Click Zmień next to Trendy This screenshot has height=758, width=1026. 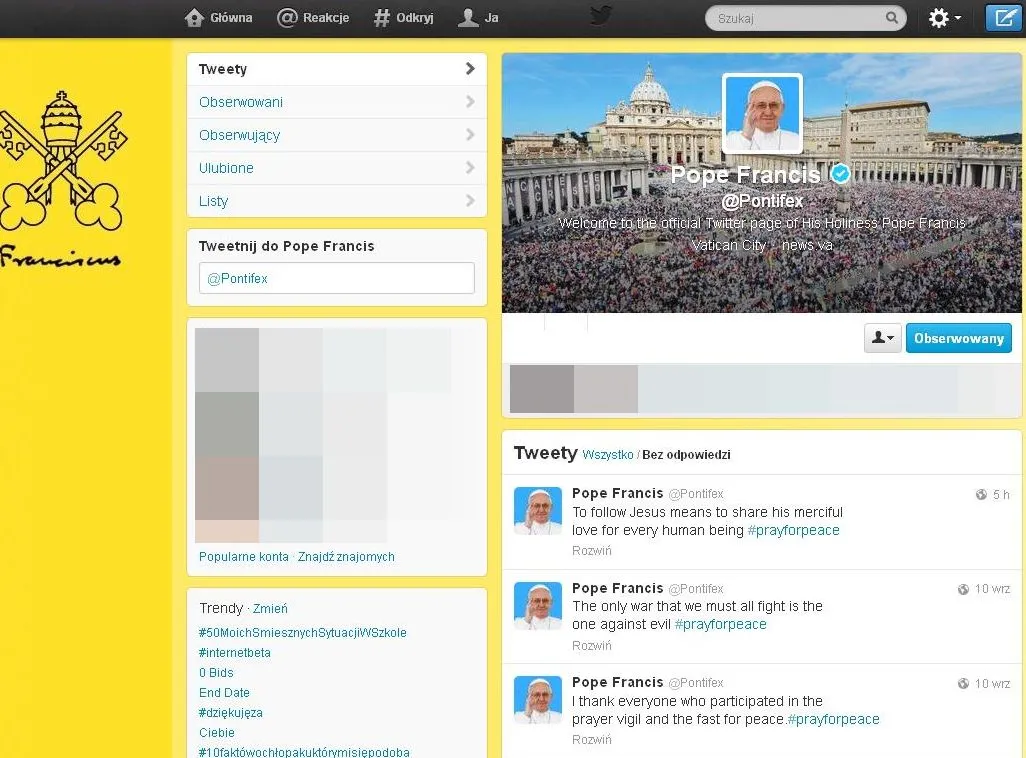[273, 608]
